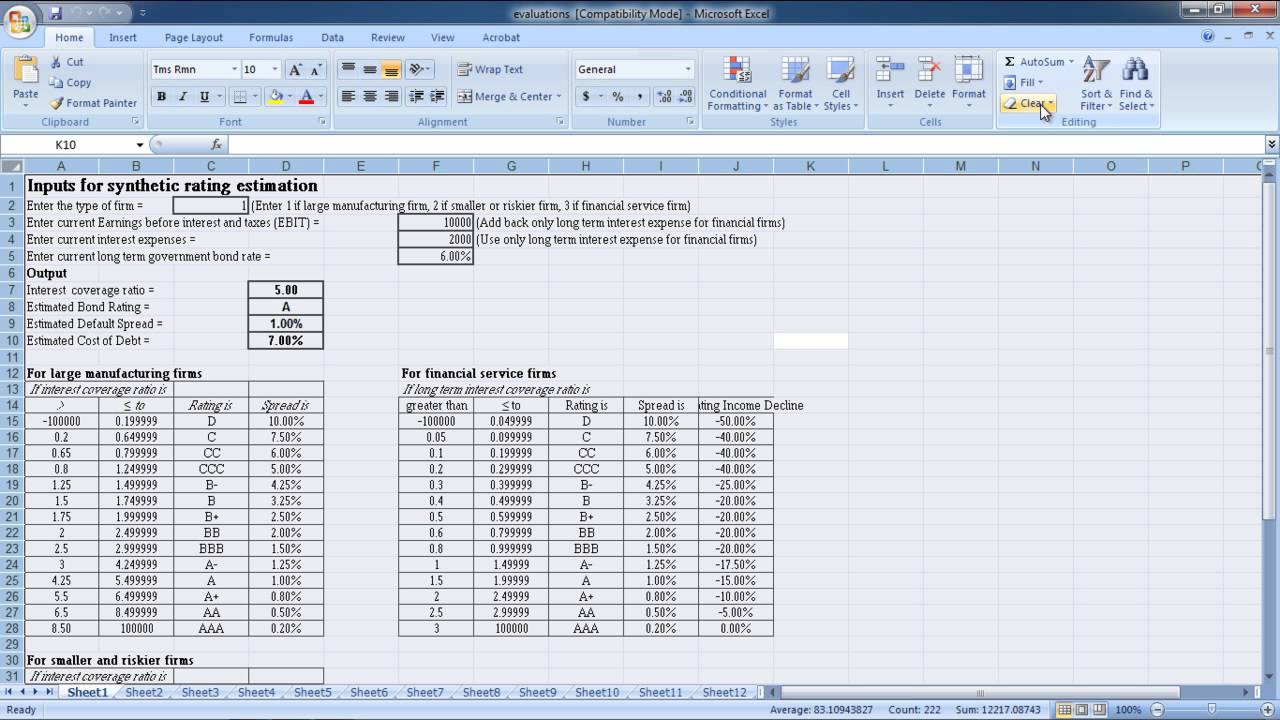Apply percent style format
This screenshot has height=720, width=1280.
point(618,97)
